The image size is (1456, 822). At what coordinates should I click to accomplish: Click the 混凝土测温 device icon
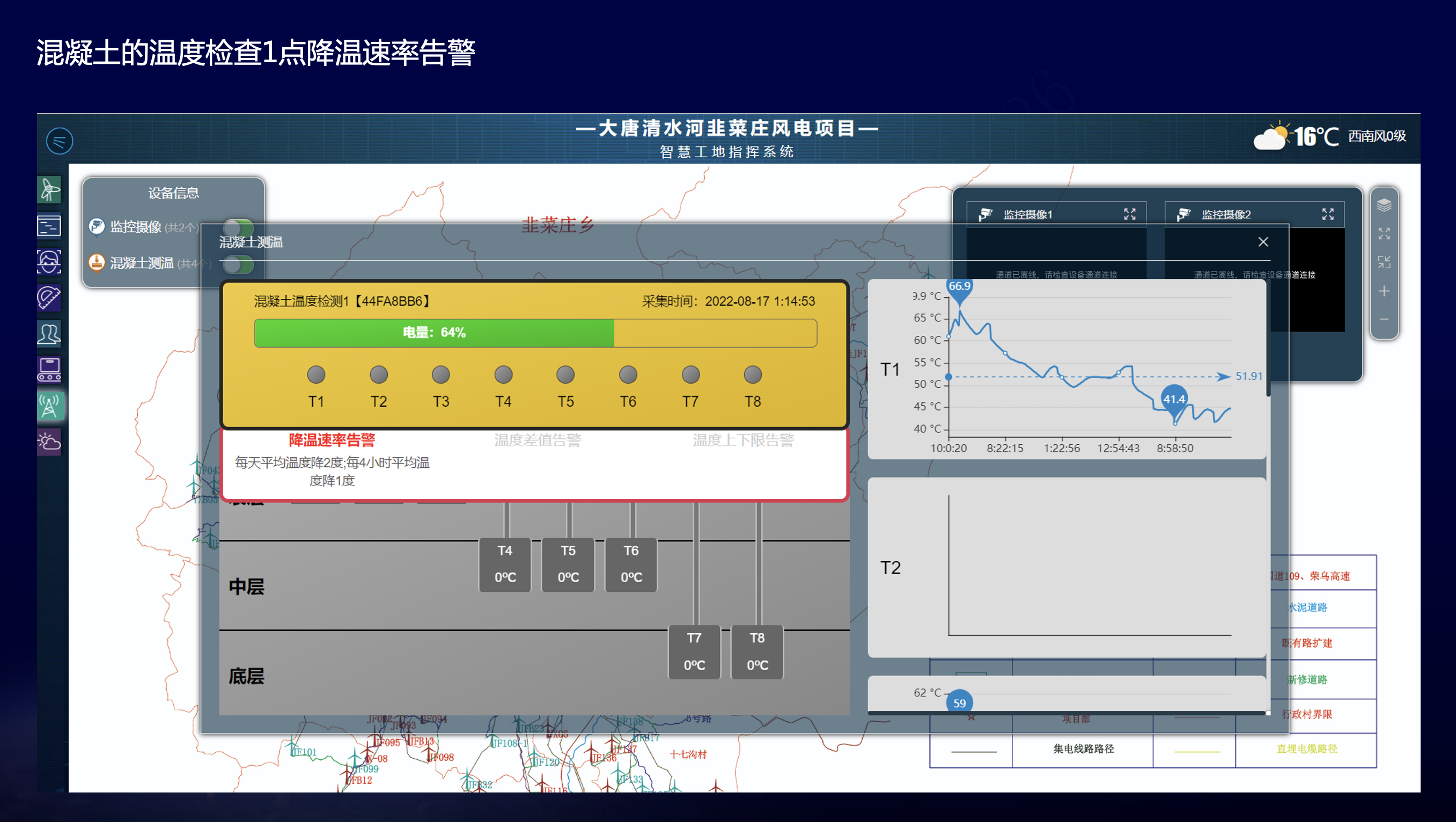[97, 263]
